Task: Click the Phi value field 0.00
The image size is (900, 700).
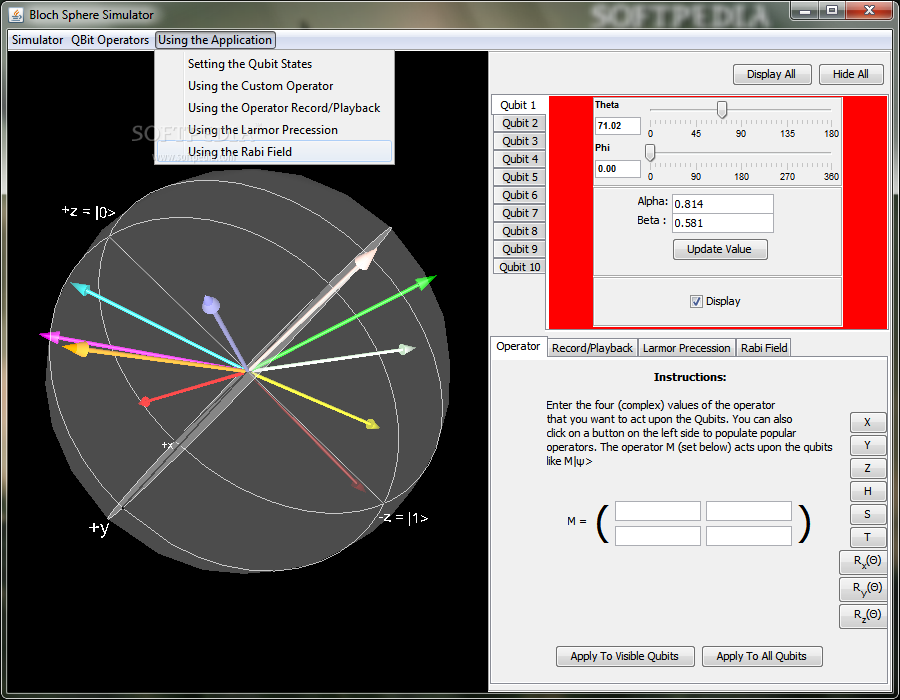Action: coord(618,169)
